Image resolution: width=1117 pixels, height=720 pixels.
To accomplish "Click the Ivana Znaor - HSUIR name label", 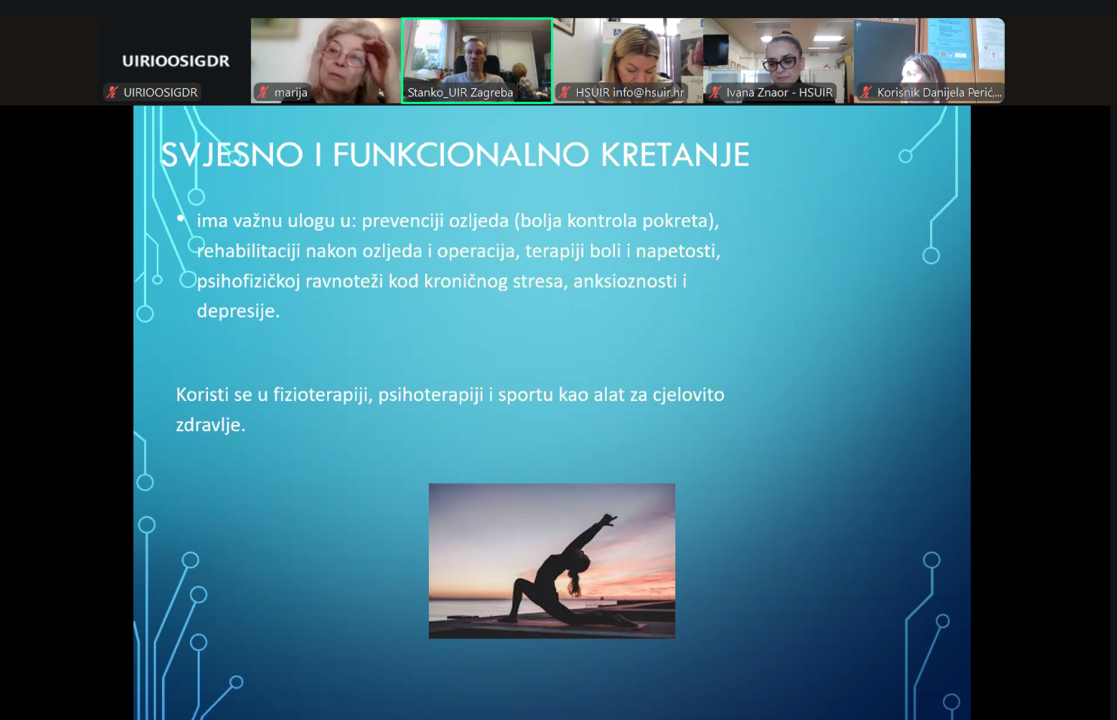I will (779, 93).
